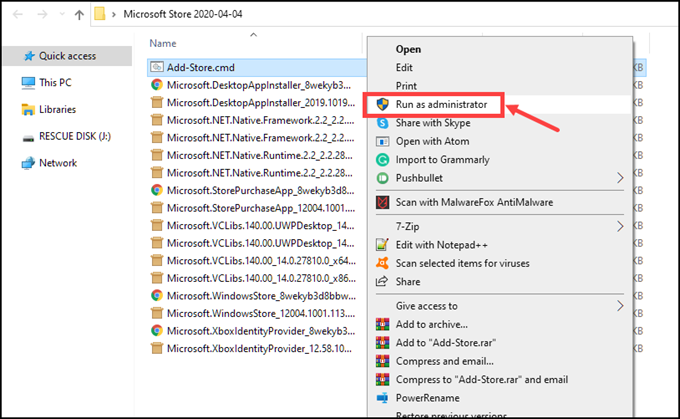Viewport: 680px width, 419px height.
Task: Choose Open from context menu
Action: (408, 49)
